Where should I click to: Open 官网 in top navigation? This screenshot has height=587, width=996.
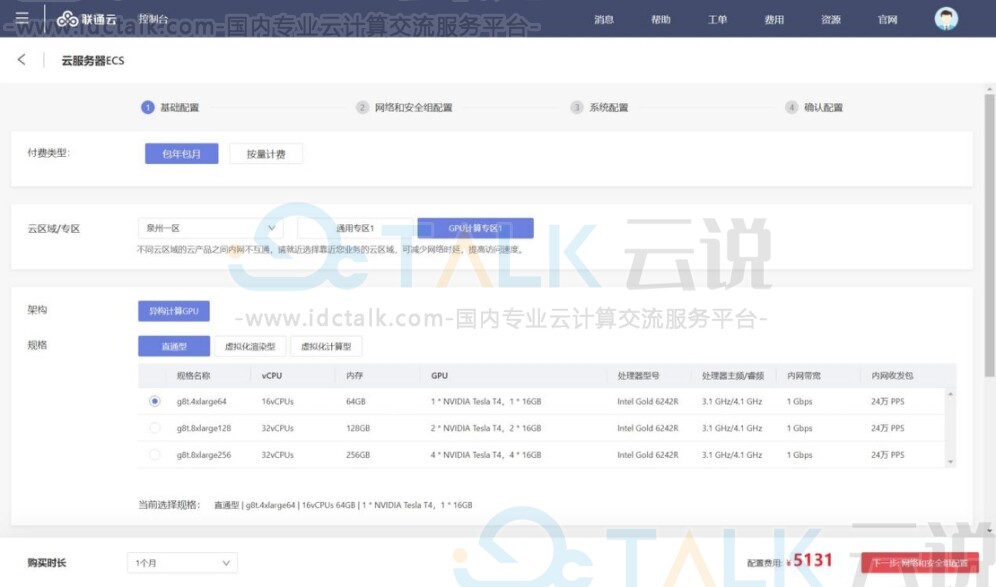[887, 20]
